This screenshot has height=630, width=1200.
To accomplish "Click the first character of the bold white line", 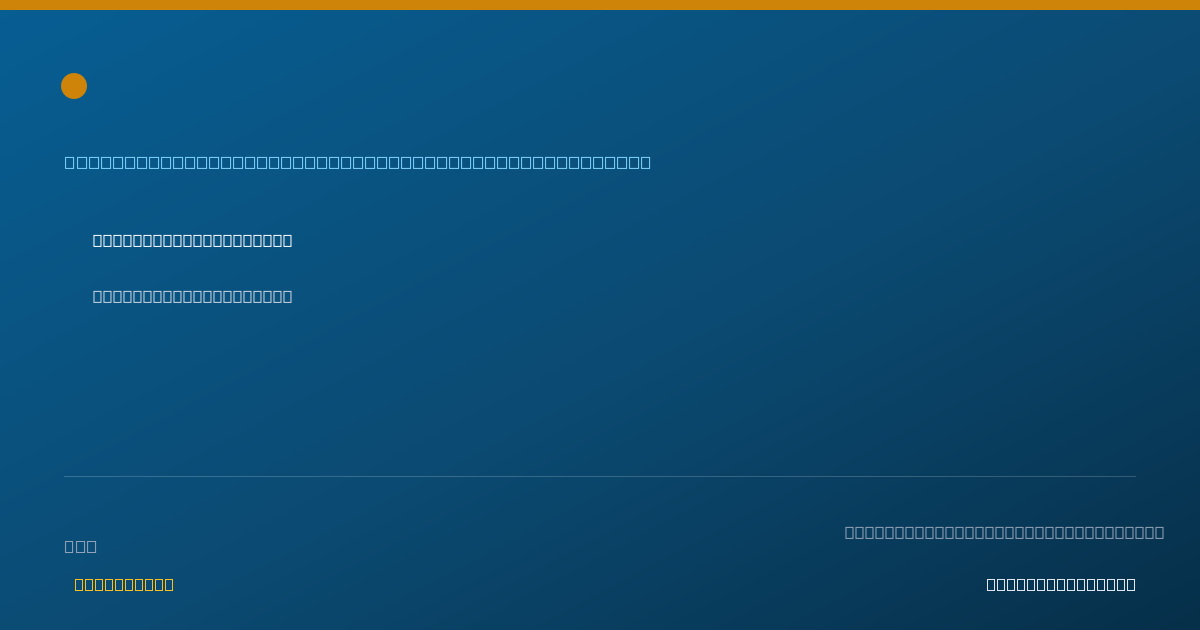I will [98, 240].
